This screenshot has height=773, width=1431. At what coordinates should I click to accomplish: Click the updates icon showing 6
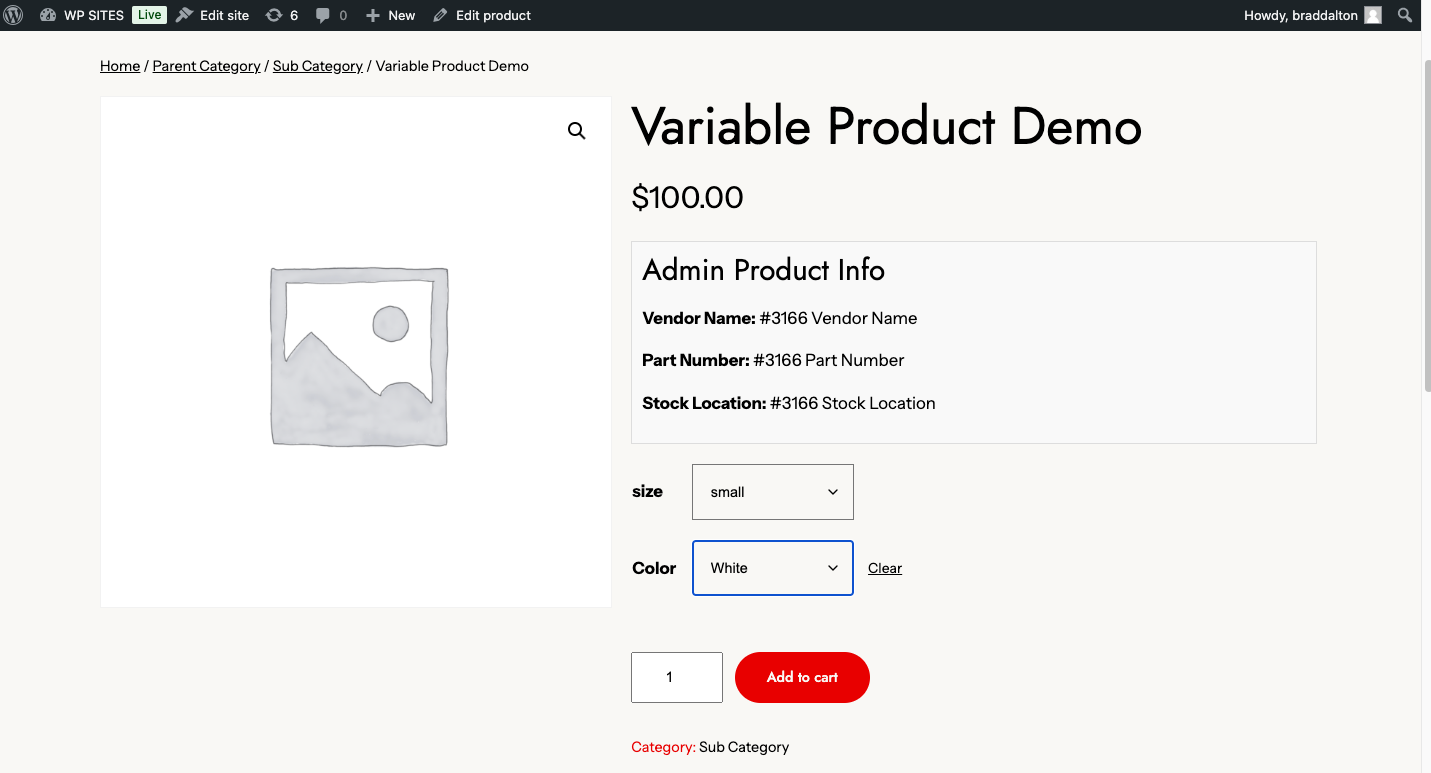pyautogui.click(x=282, y=15)
